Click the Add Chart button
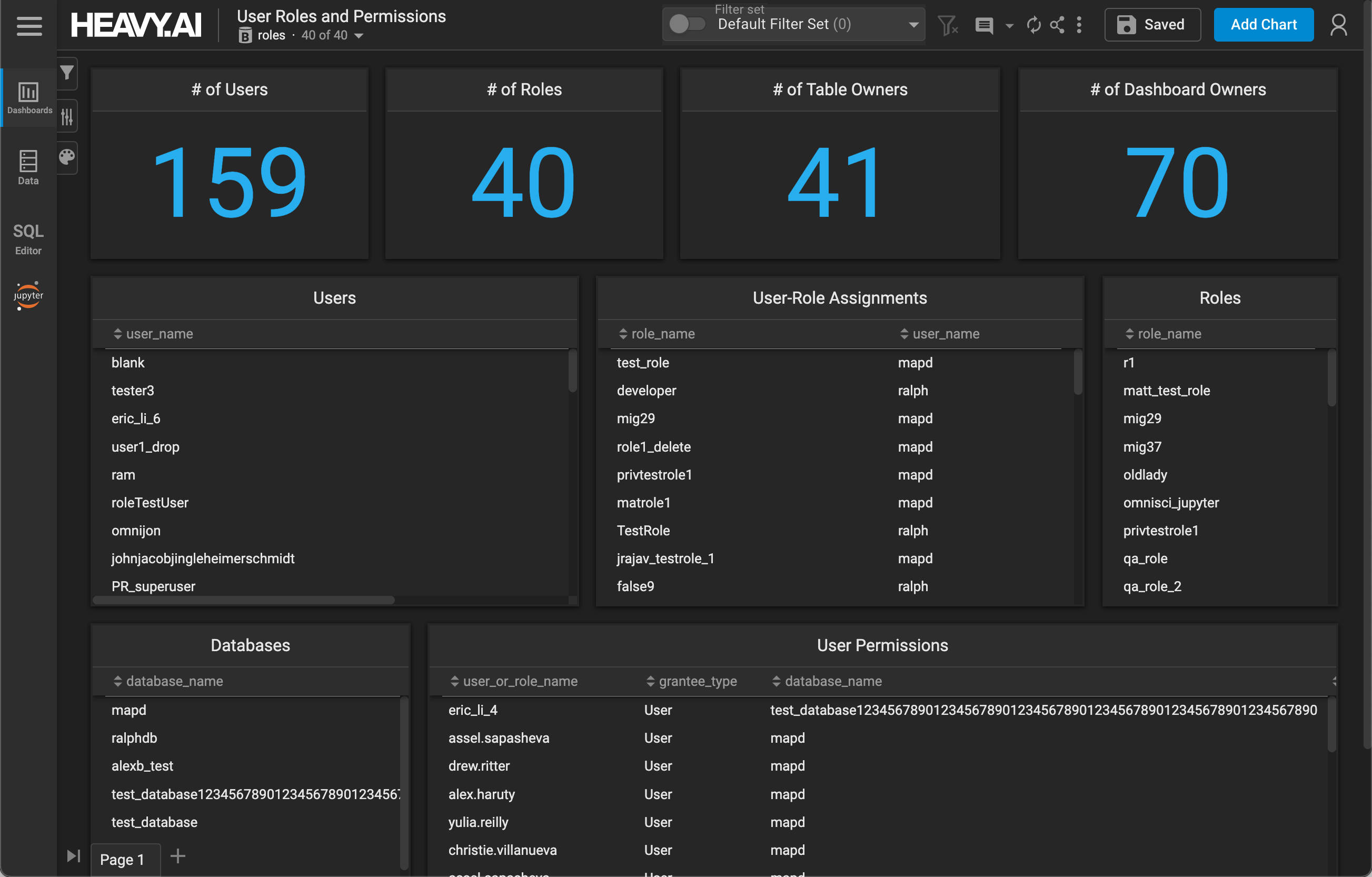This screenshot has width=1372, height=877. pos(1263,25)
